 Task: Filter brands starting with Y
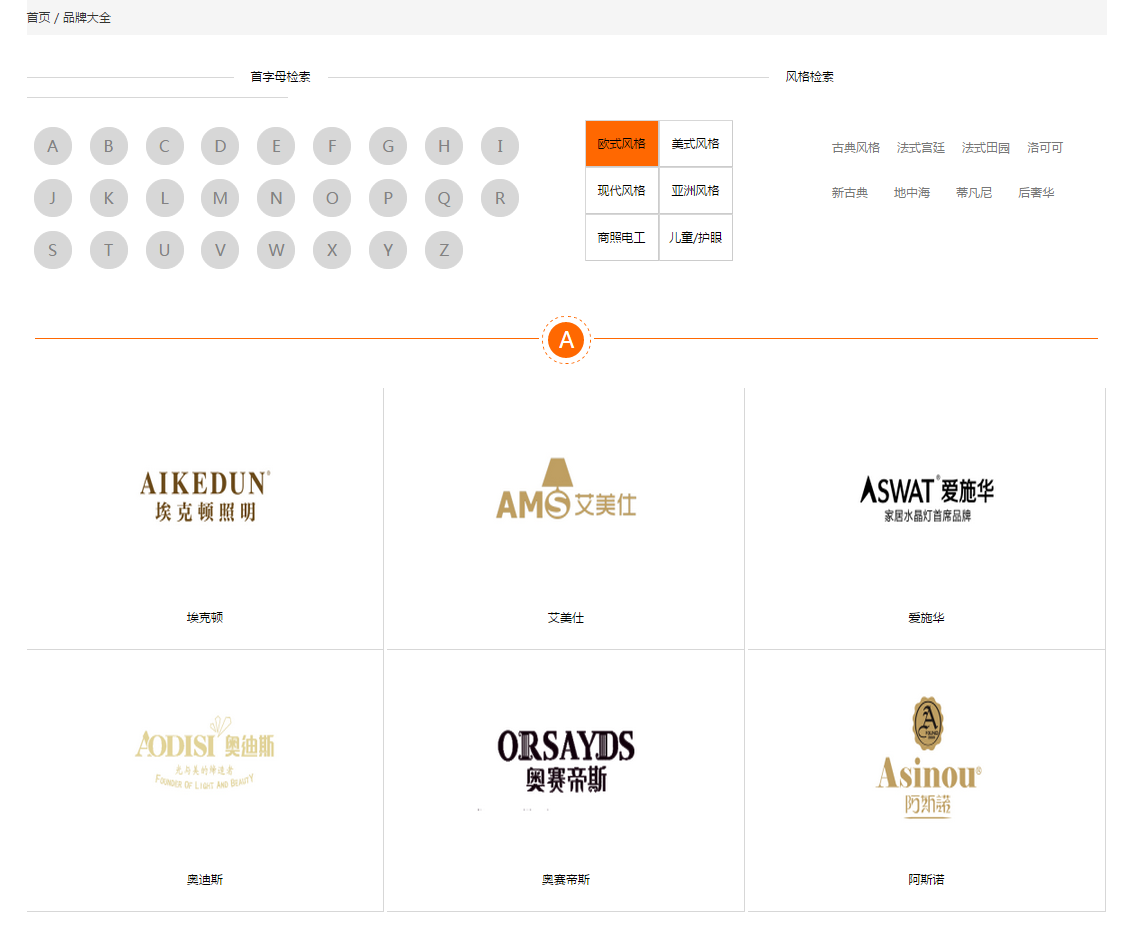pyautogui.click(x=388, y=250)
